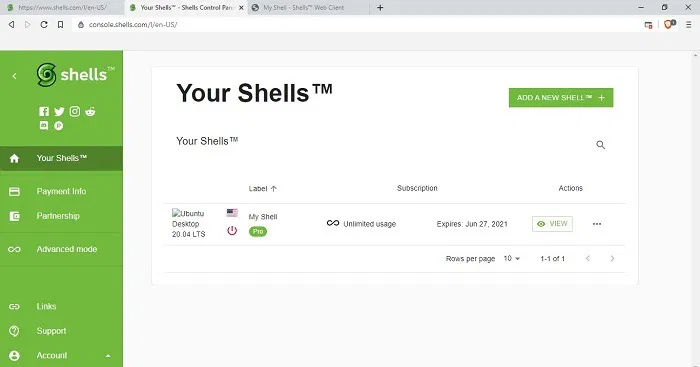The width and height of the screenshot is (700, 367).
Task: Click Add a New Shell button
Action: click(x=561, y=97)
